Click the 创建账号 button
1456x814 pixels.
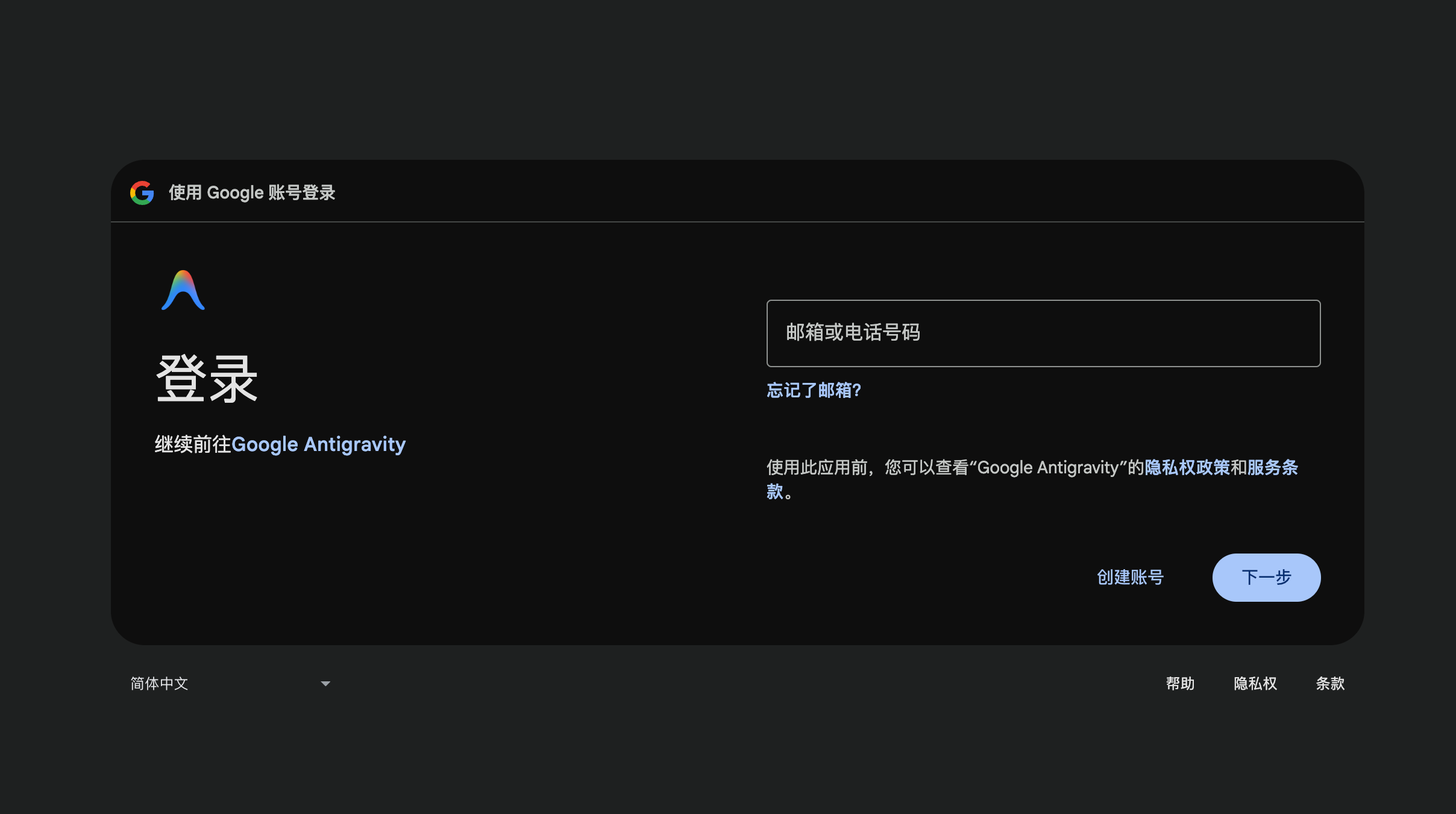(x=1130, y=577)
